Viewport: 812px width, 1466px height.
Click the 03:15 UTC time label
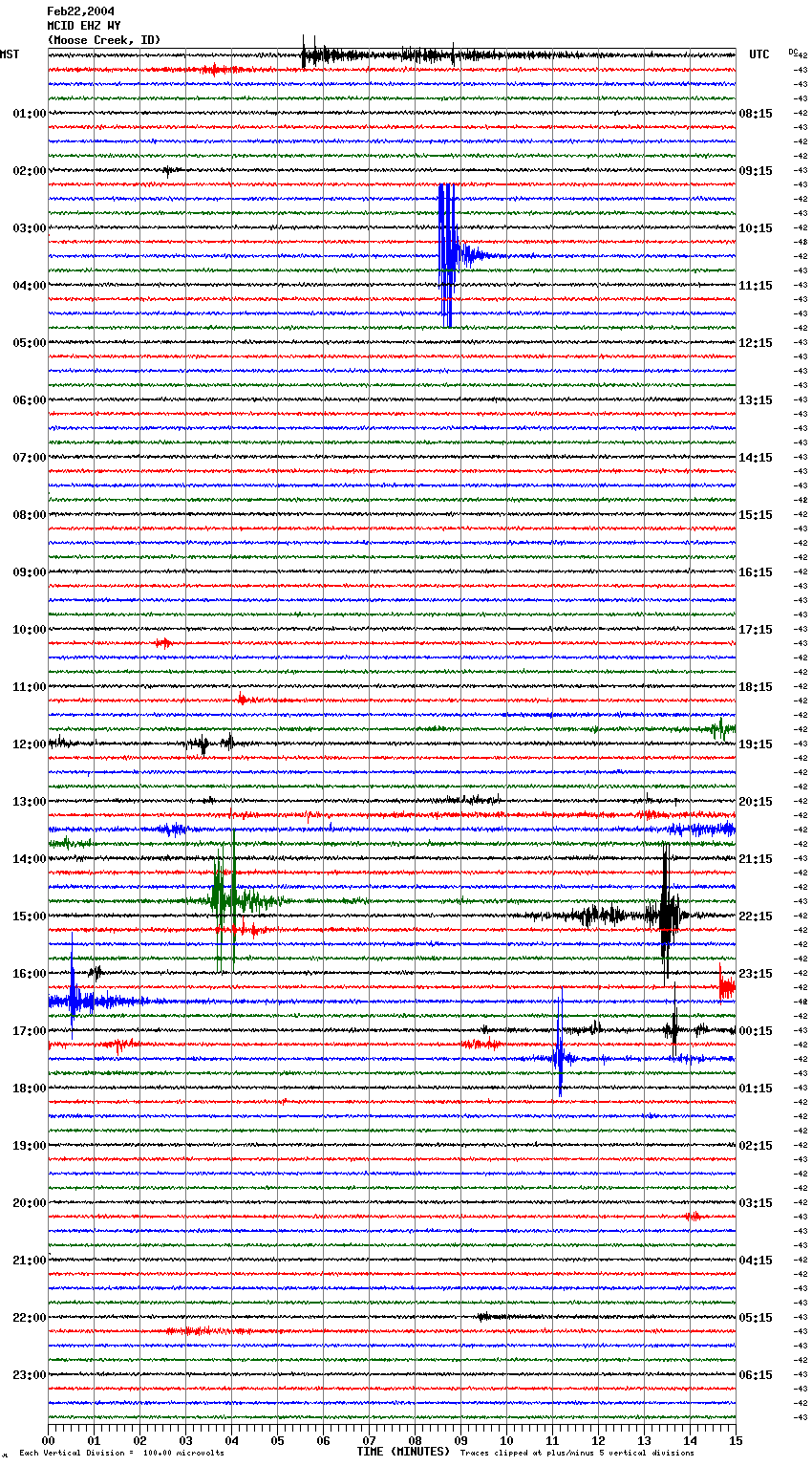point(756,1203)
